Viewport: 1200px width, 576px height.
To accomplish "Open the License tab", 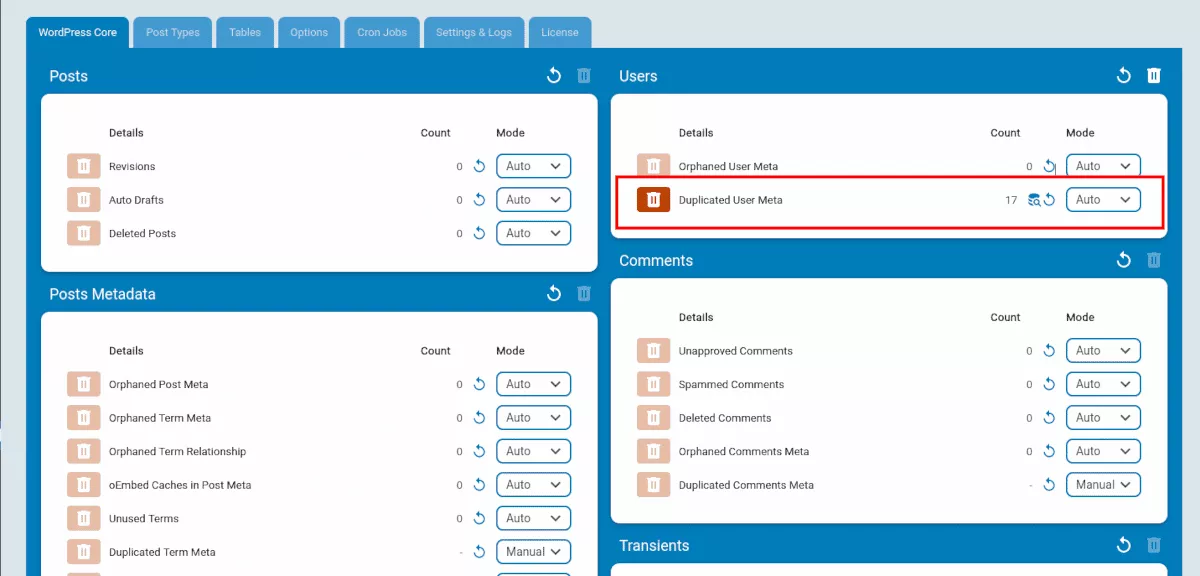I will point(560,32).
